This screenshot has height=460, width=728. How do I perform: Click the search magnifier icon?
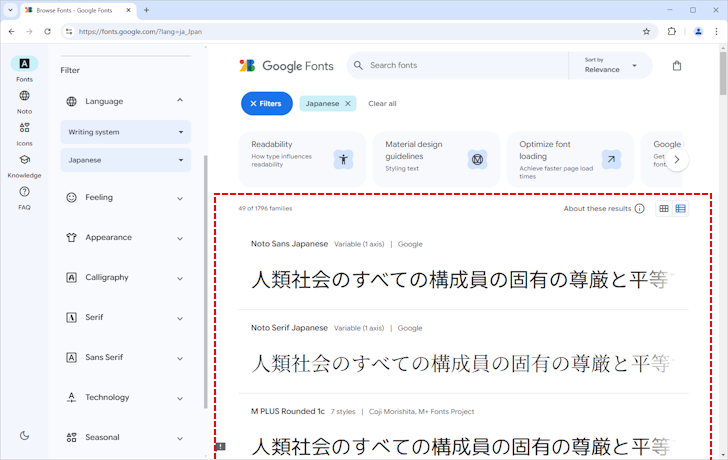[358, 65]
